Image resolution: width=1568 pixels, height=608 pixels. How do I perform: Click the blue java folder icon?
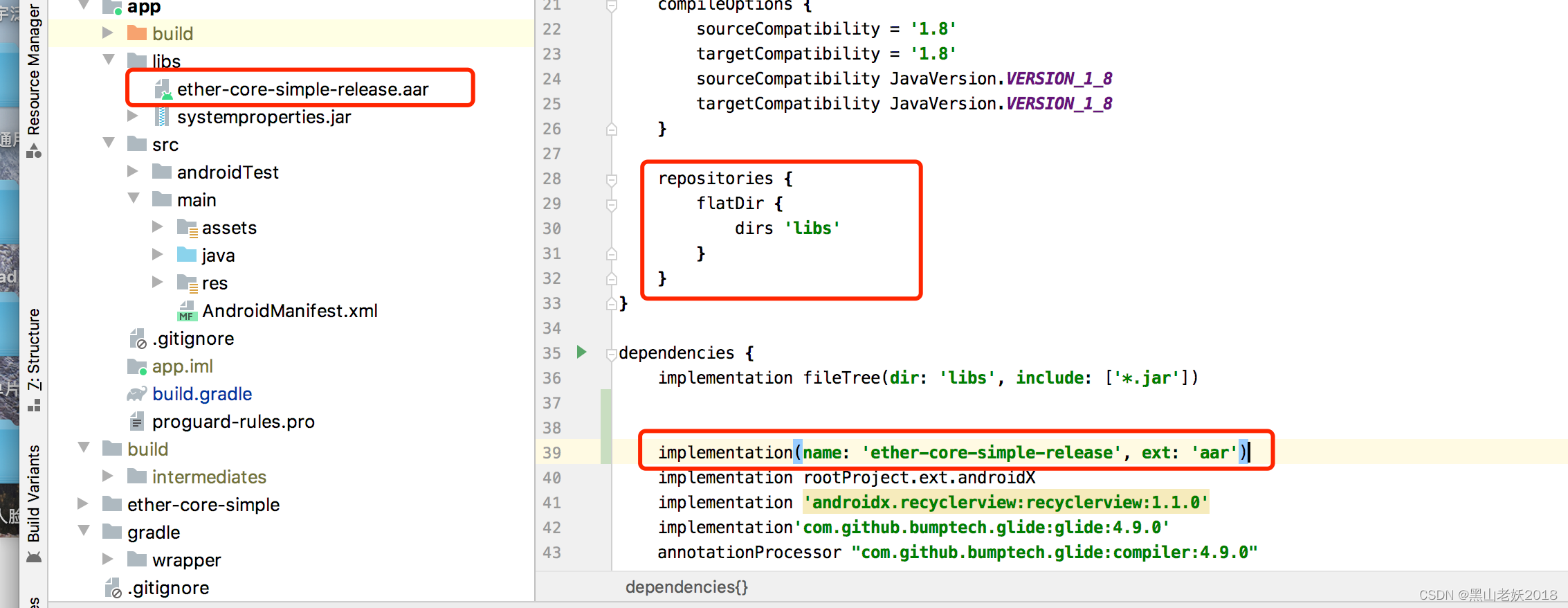187,255
